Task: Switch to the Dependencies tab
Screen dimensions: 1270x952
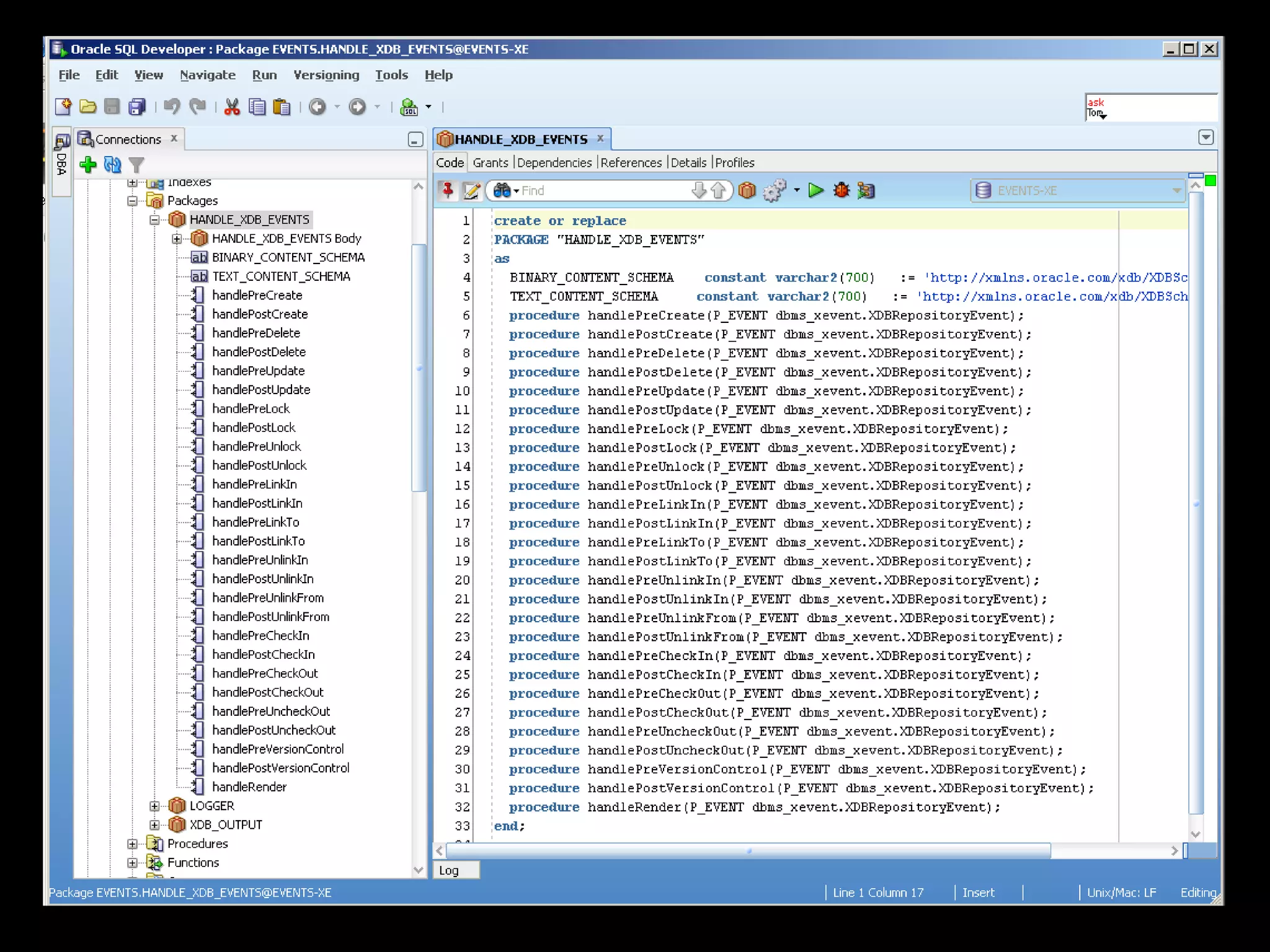Action: [554, 162]
